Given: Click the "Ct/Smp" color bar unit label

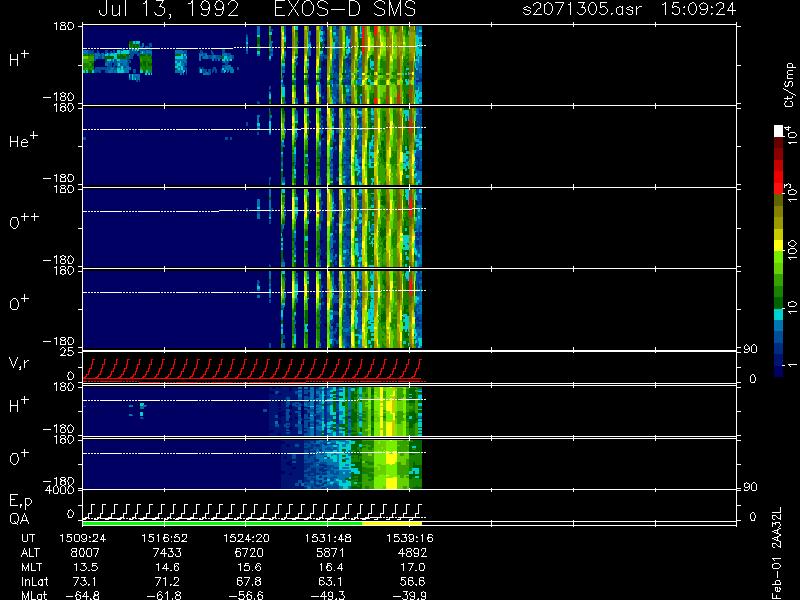Looking at the screenshot, I should pyautogui.click(x=789, y=85).
